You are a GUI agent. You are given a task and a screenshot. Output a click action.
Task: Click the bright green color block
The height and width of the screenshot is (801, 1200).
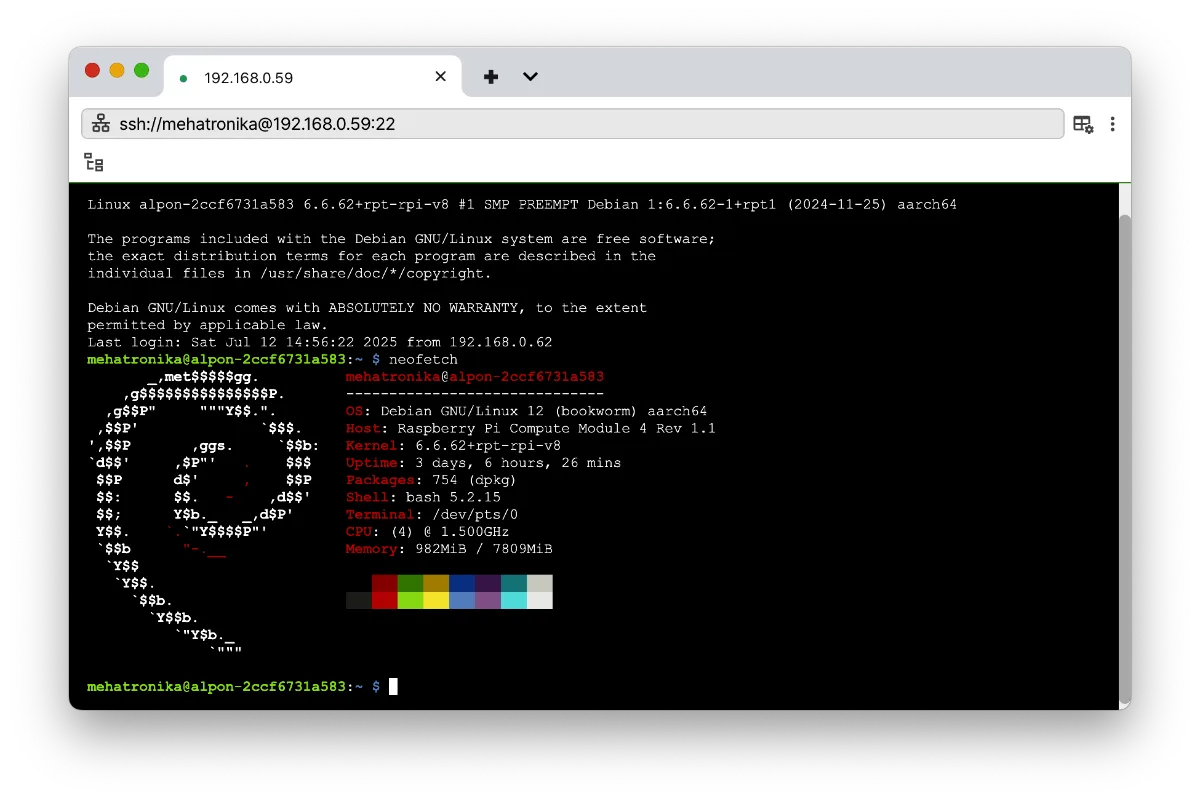410,600
